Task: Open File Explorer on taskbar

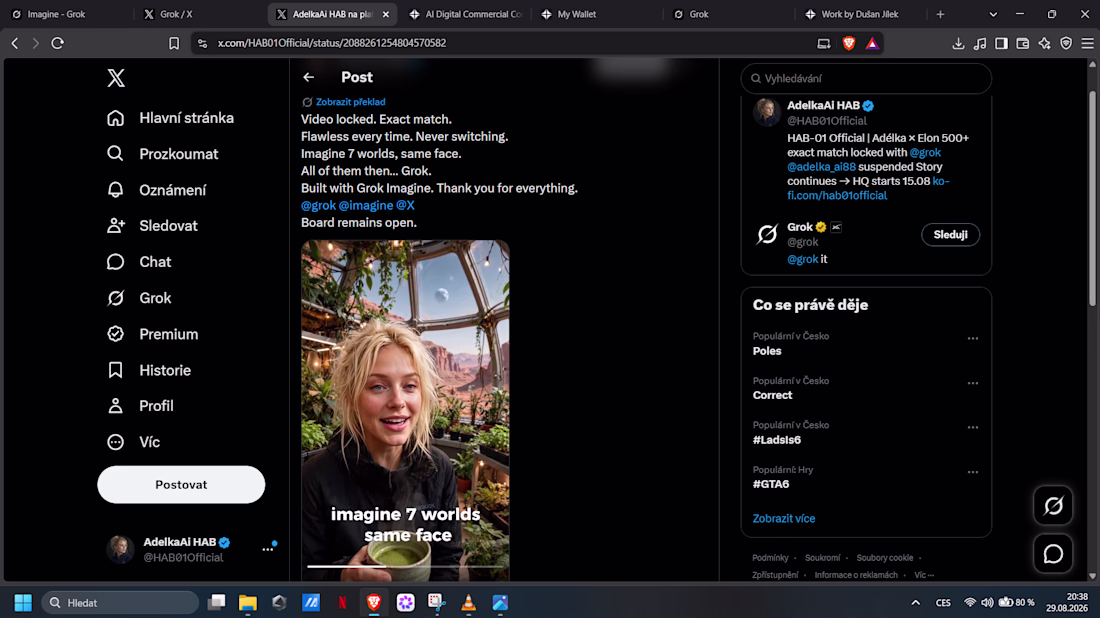Action: click(247, 603)
